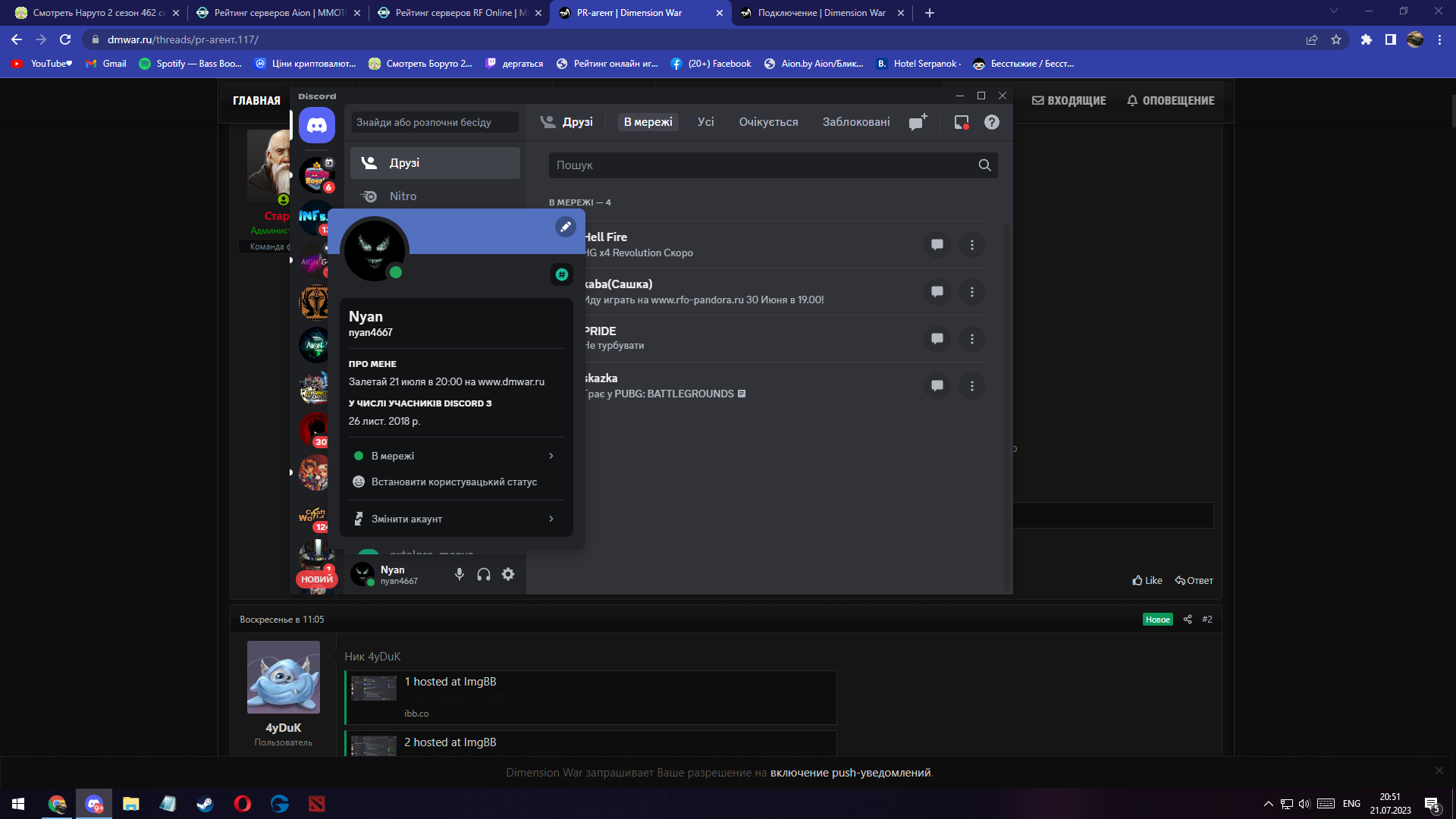Switch to the Усі friends tab
1456x819 pixels.
tap(706, 122)
